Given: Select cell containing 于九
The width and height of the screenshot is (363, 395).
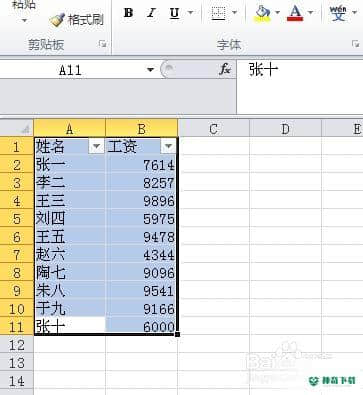Looking at the screenshot, I should [69, 309].
